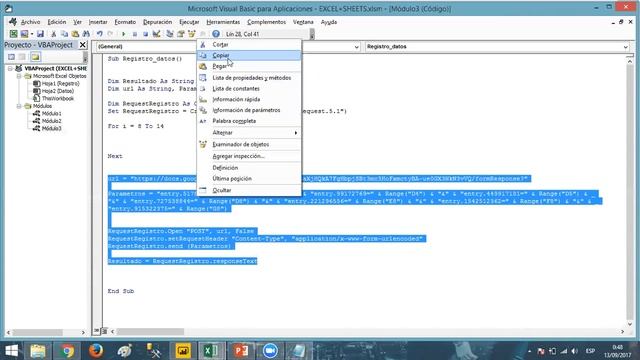Open the Edición menu
Image resolution: width=640 pixels, height=360 pixels.
[x=56, y=22]
